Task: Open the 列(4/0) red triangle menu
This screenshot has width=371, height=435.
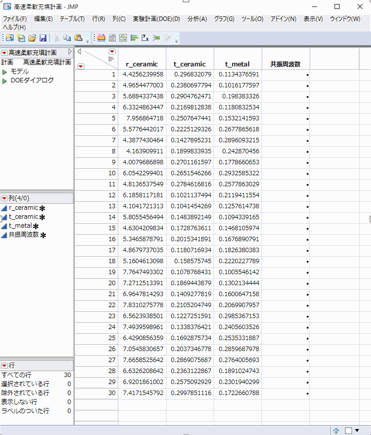Action: pyautogui.click(x=4, y=198)
